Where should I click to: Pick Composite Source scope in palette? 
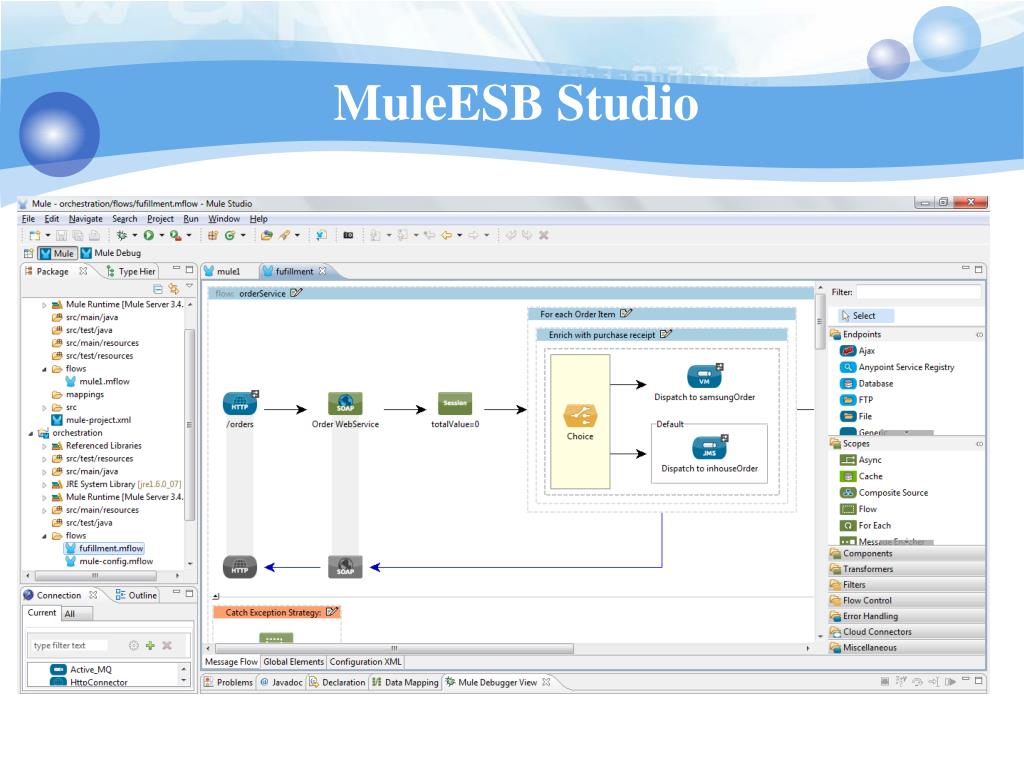point(884,492)
